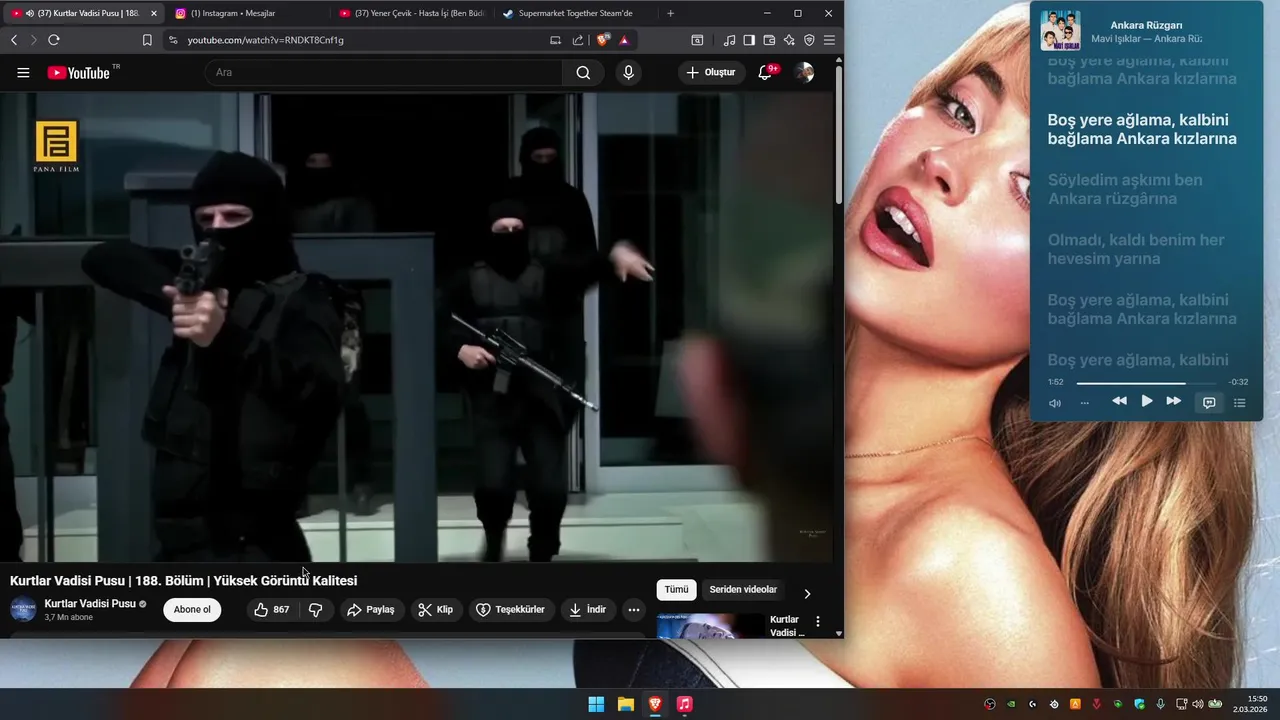Open the music player more options ellipsis

(x=1085, y=403)
